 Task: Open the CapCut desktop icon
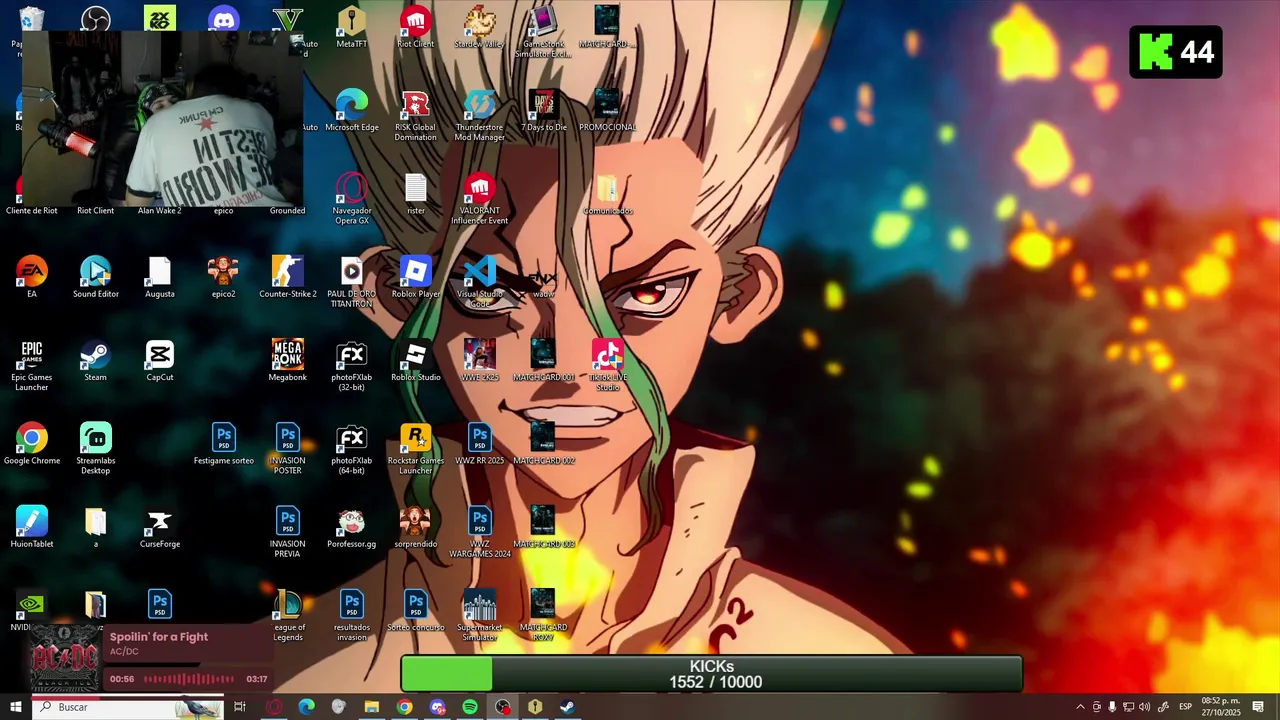(159, 360)
